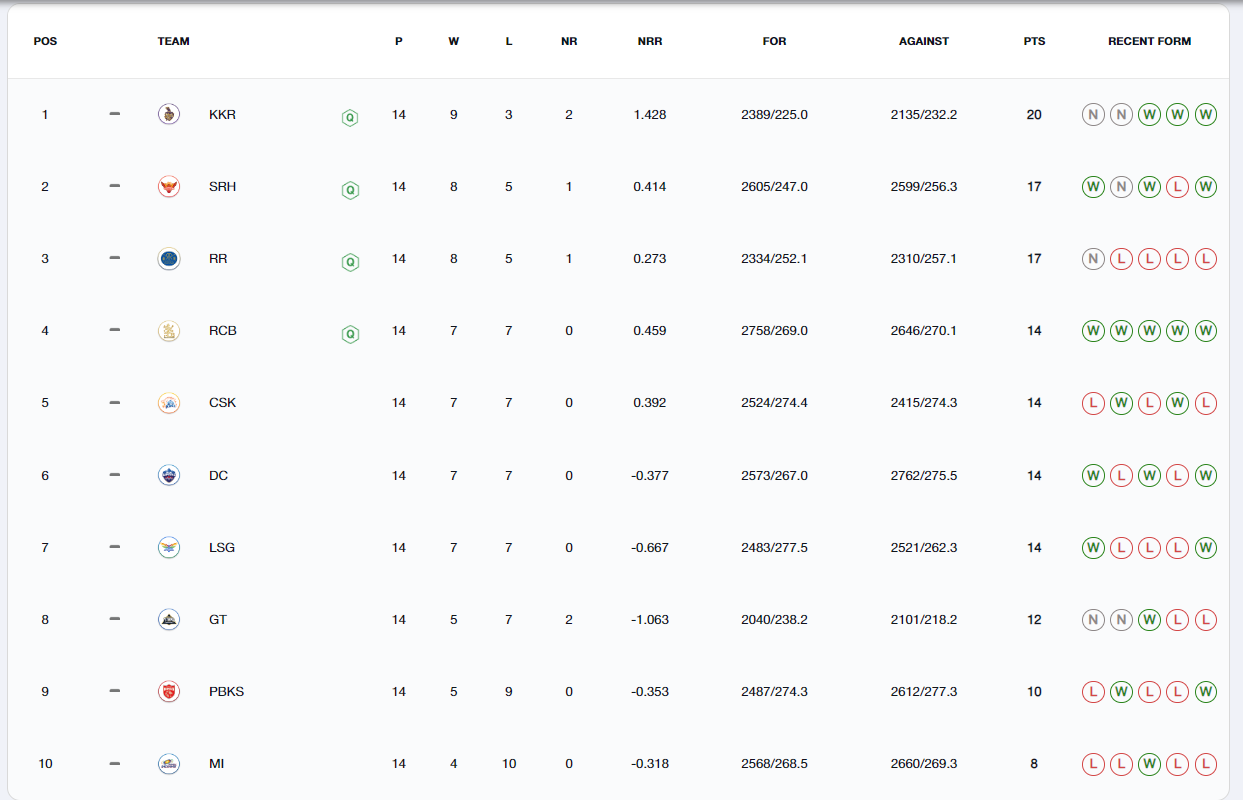Image resolution: width=1243 pixels, height=800 pixels.
Task: Click the PTS column header
Action: [1034, 42]
